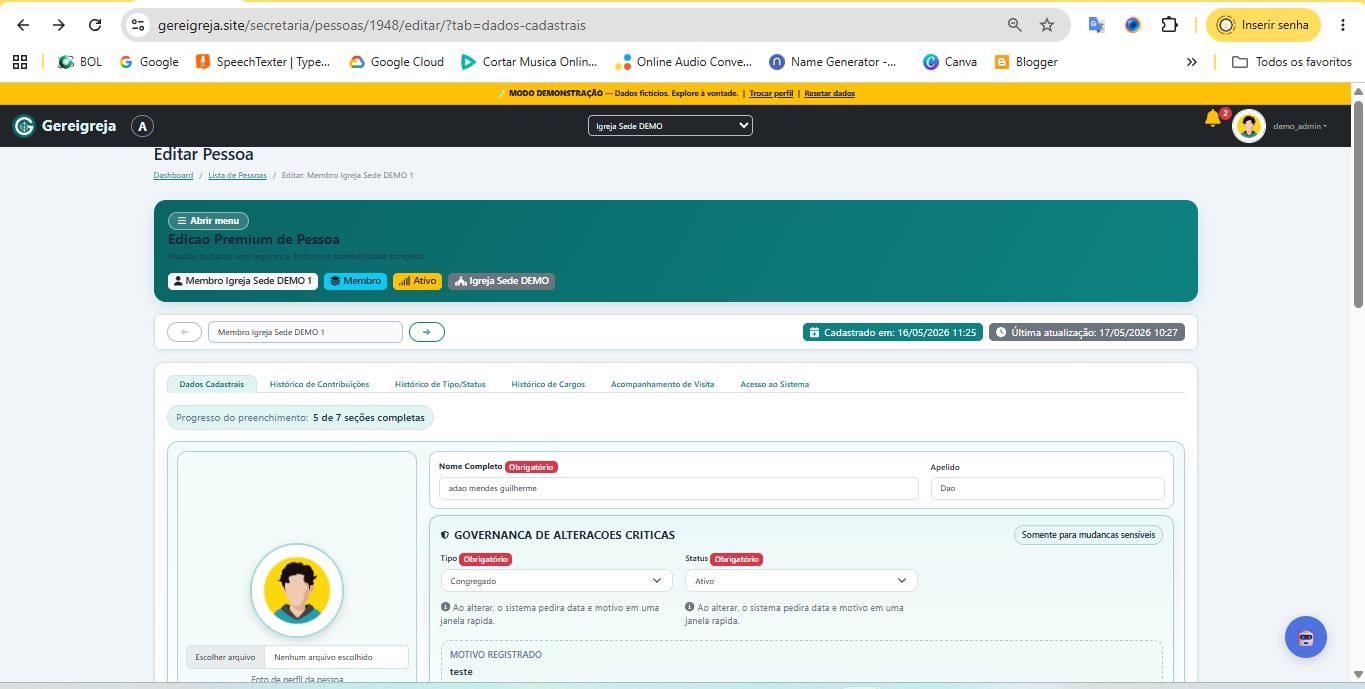This screenshot has width=1365, height=689.
Task: Open the Blogger bookmark
Action: [1026, 62]
